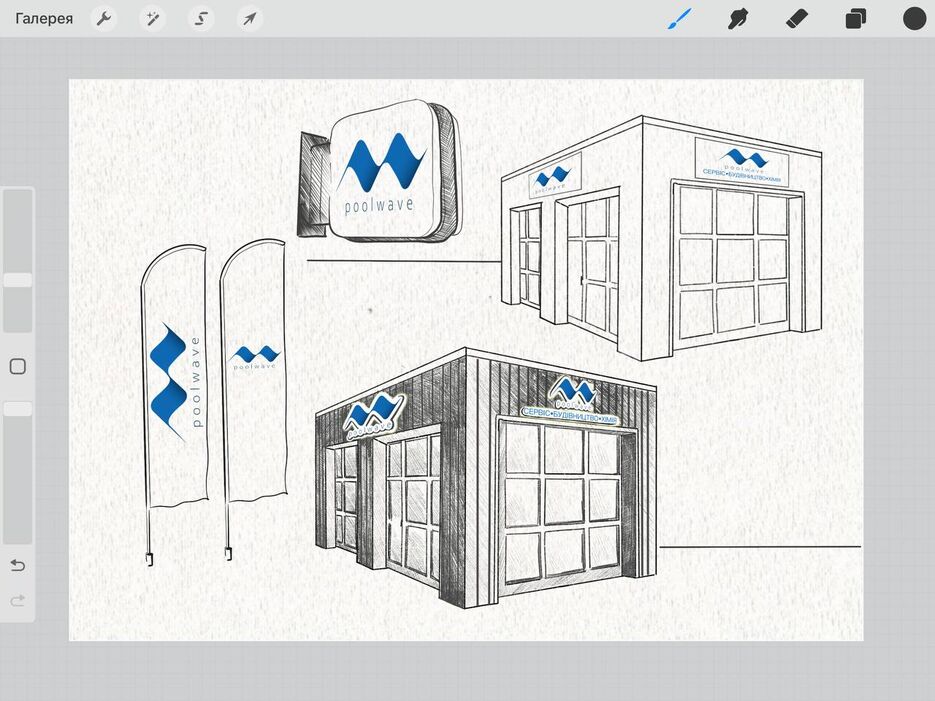
Task: Adjust brush size slider handle
Action: [x=18, y=280]
